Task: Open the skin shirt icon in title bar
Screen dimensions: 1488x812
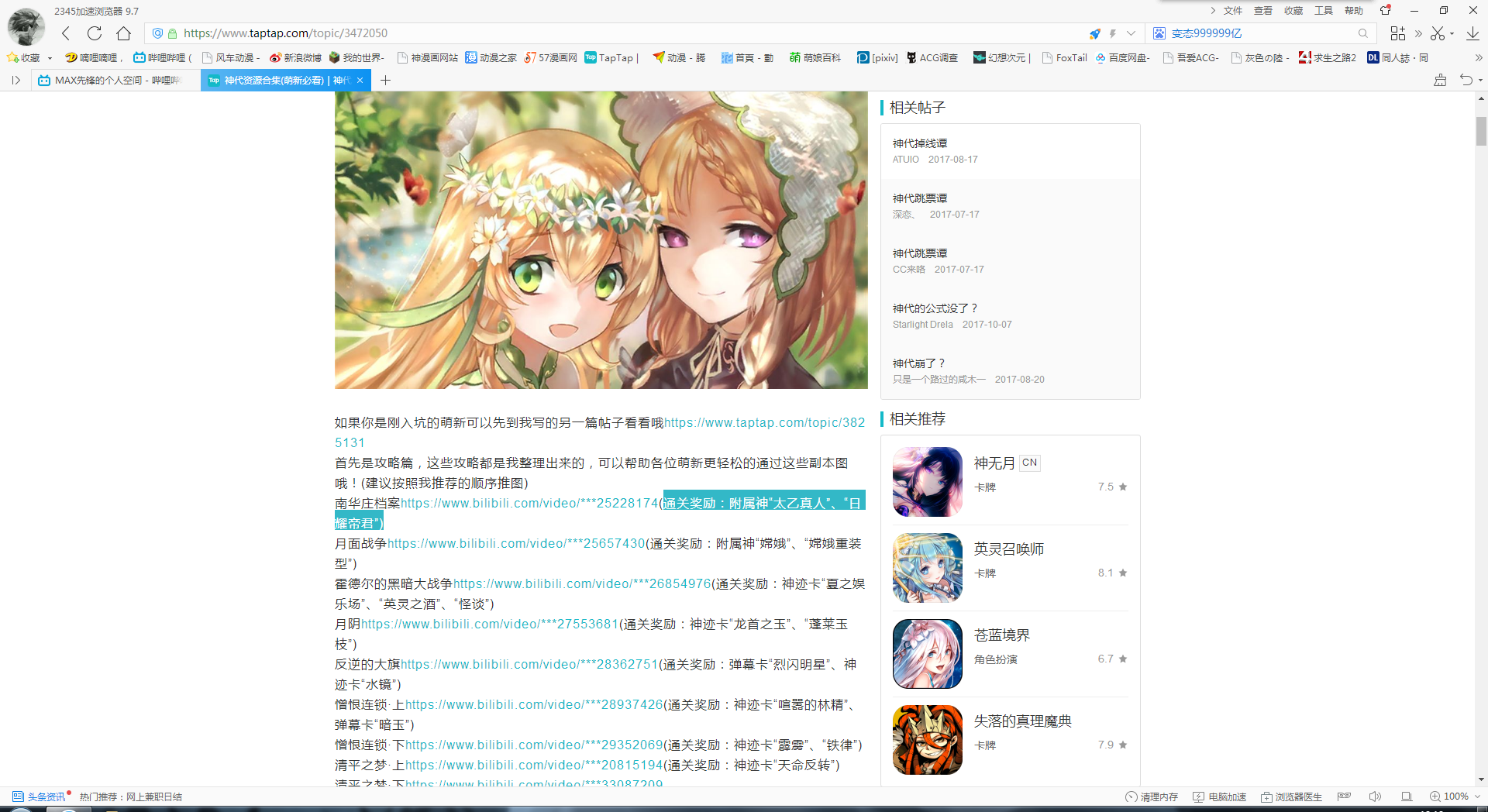Action: (x=1386, y=10)
